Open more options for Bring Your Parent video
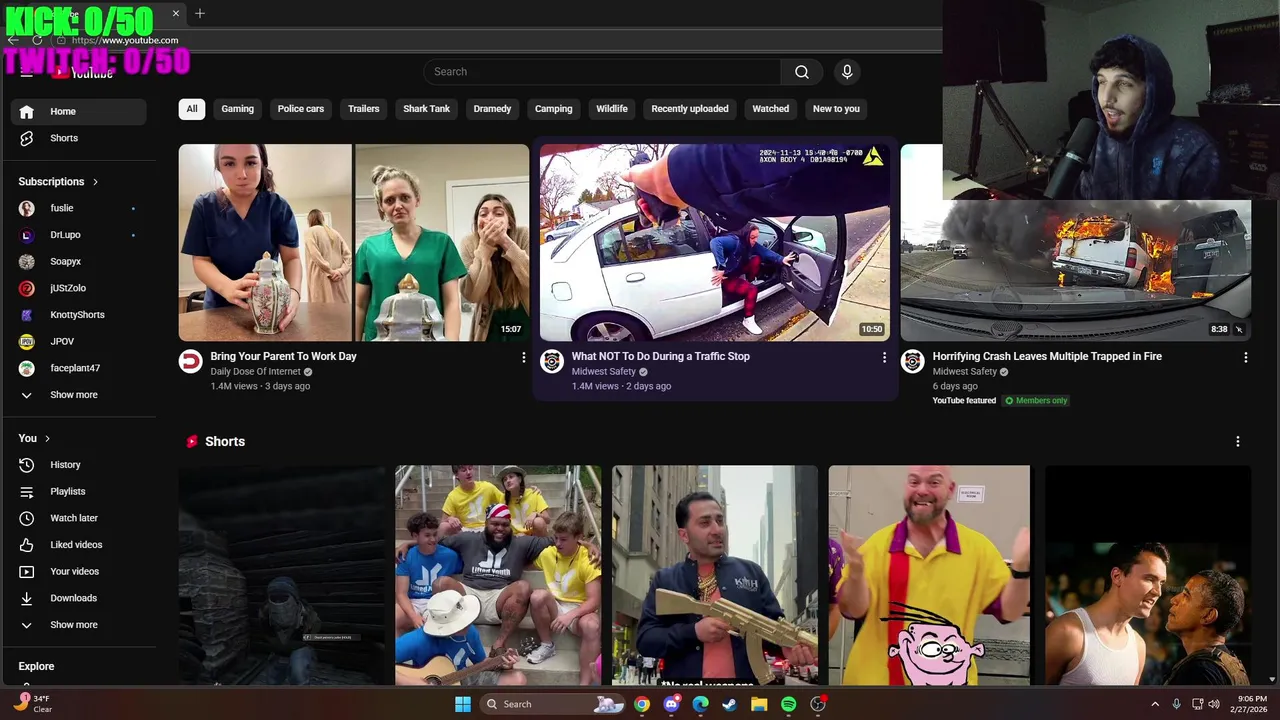Viewport: 1280px width, 720px height. pos(523,357)
